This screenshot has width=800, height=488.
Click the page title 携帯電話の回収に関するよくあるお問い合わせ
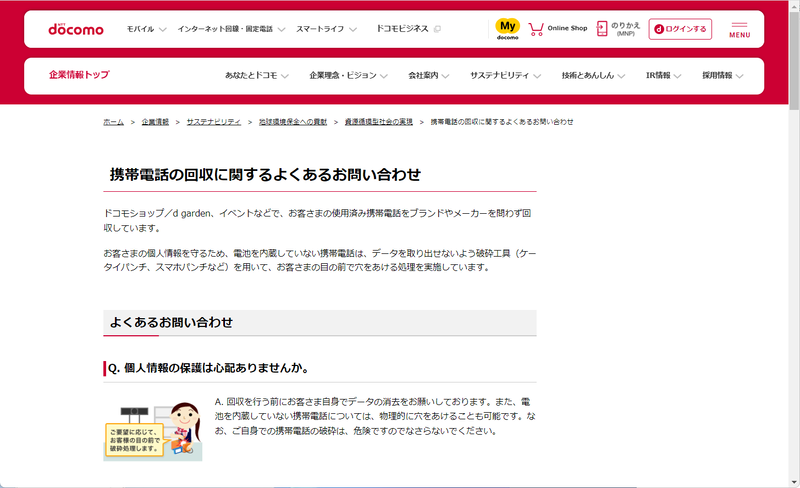pos(265,175)
